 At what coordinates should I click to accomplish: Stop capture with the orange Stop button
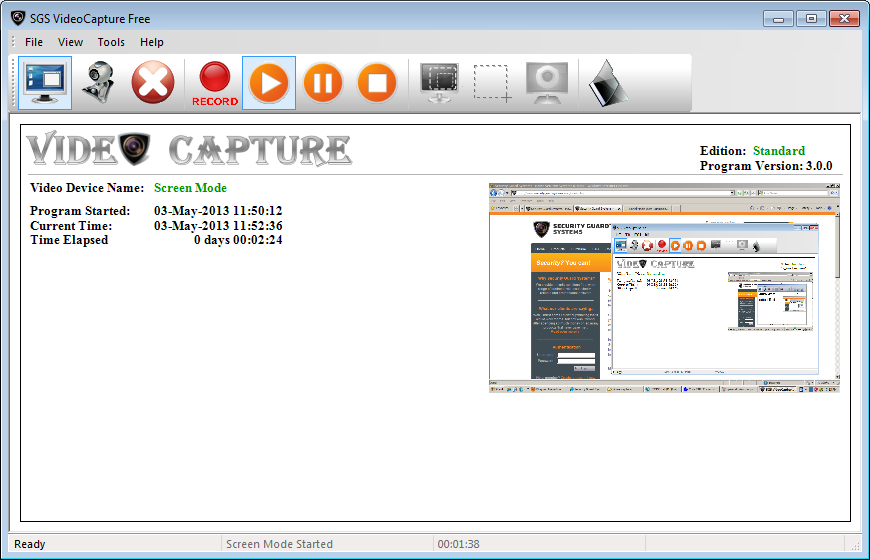[x=377, y=83]
